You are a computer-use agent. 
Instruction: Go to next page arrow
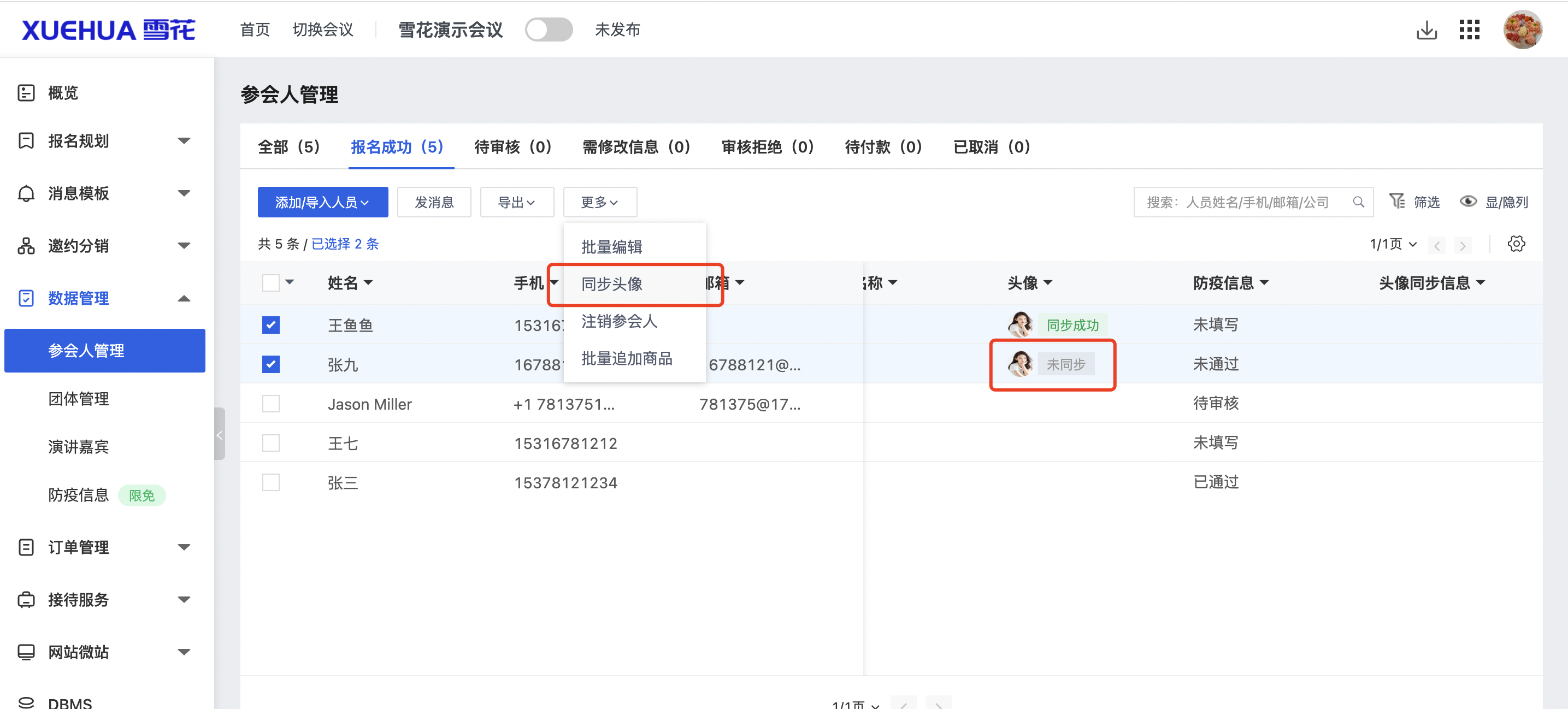tap(1463, 245)
